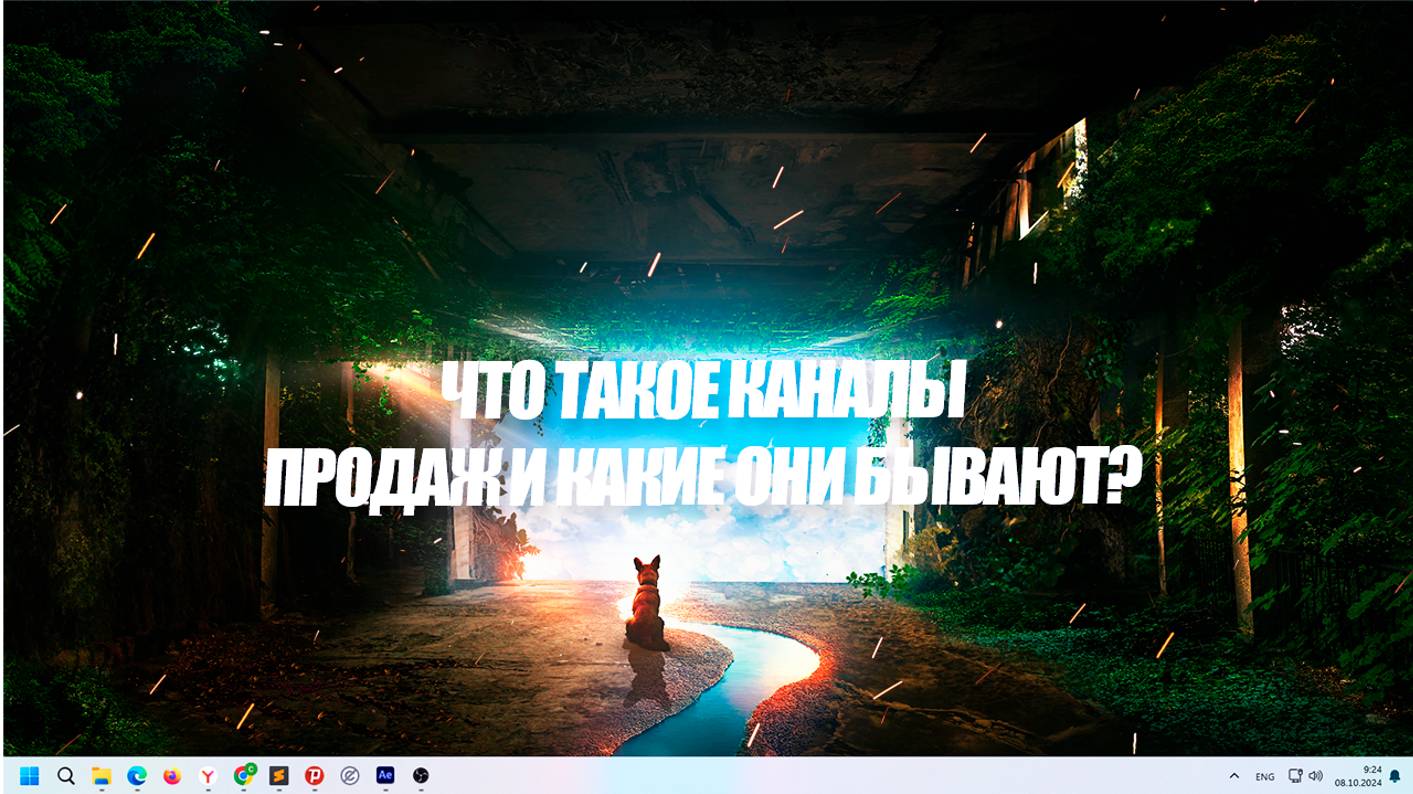1413x794 pixels.
Task: Change the ENG input language
Action: point(1265,776)
